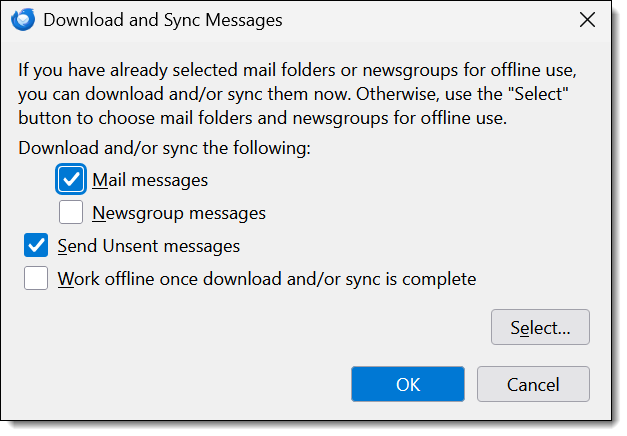
Task: Click the 'Newsgroup messages' label text
Action: [179, 213]
